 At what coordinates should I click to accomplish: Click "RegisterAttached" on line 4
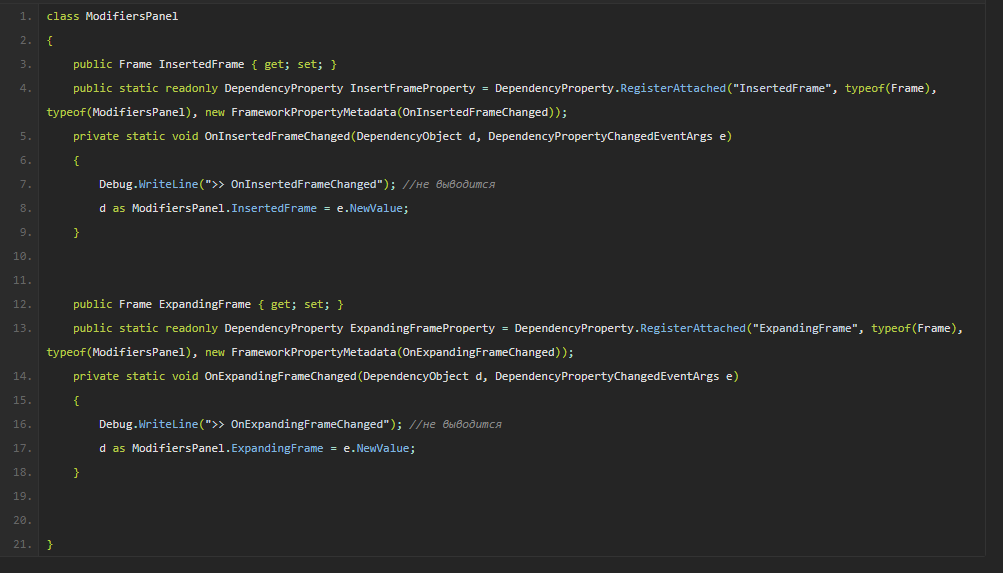(x=673, y=88)
